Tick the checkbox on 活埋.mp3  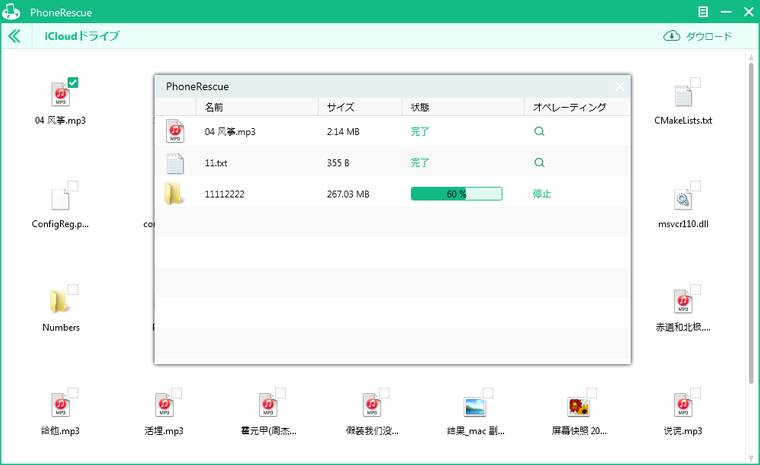(x=176, y=393)
